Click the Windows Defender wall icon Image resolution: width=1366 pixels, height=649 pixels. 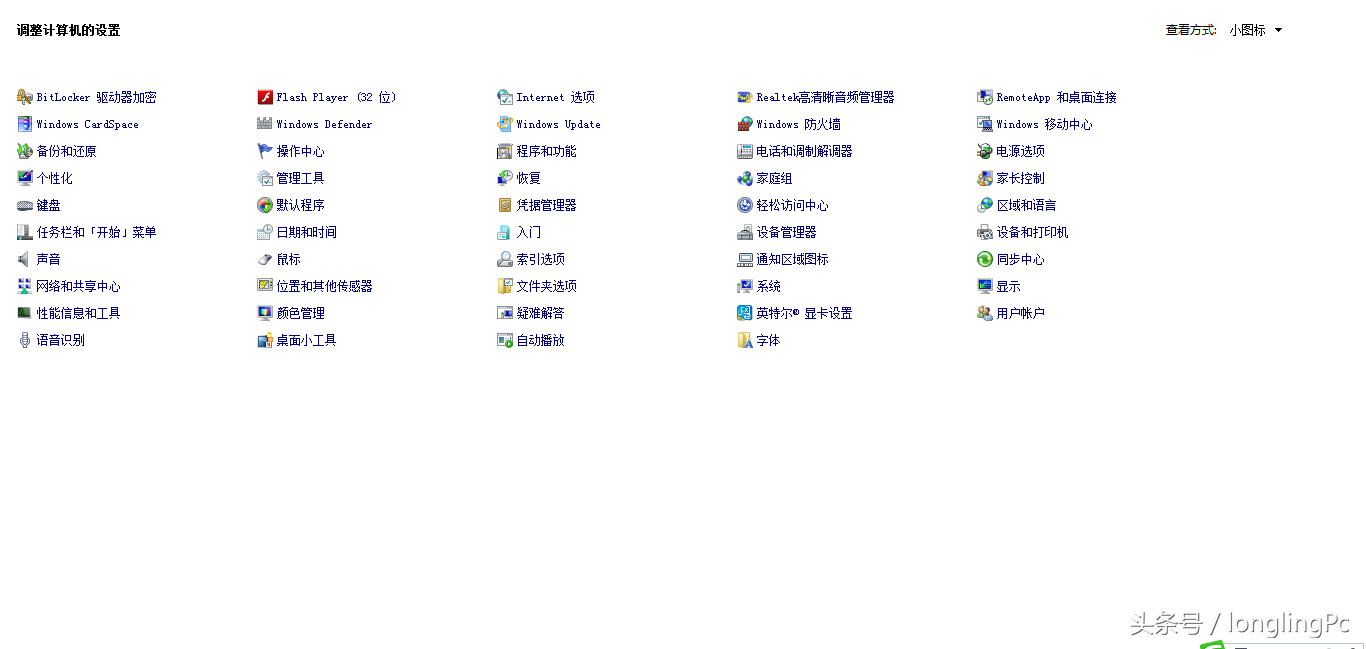pos(265,124)
